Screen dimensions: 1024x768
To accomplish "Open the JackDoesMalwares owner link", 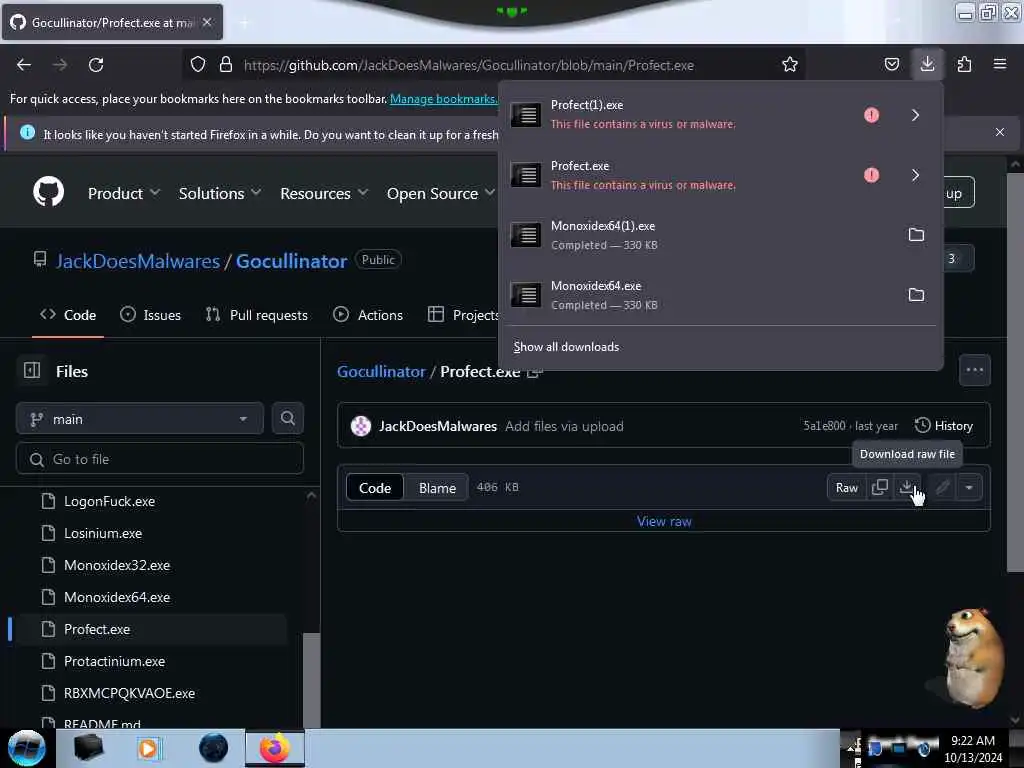I will 138,261.
